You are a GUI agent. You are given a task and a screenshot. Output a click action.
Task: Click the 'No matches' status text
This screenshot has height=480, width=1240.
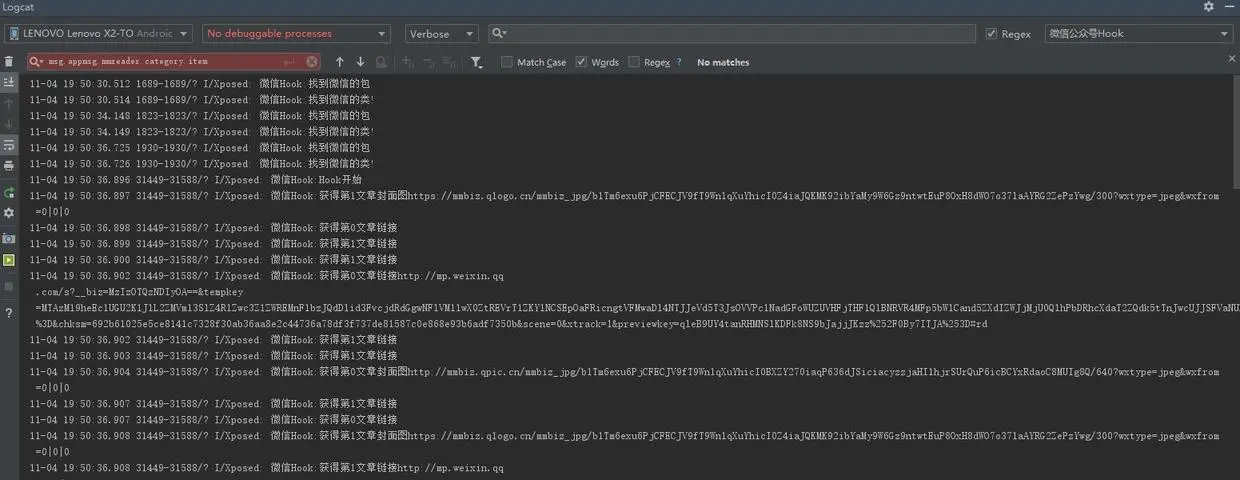tap(723, 62)
